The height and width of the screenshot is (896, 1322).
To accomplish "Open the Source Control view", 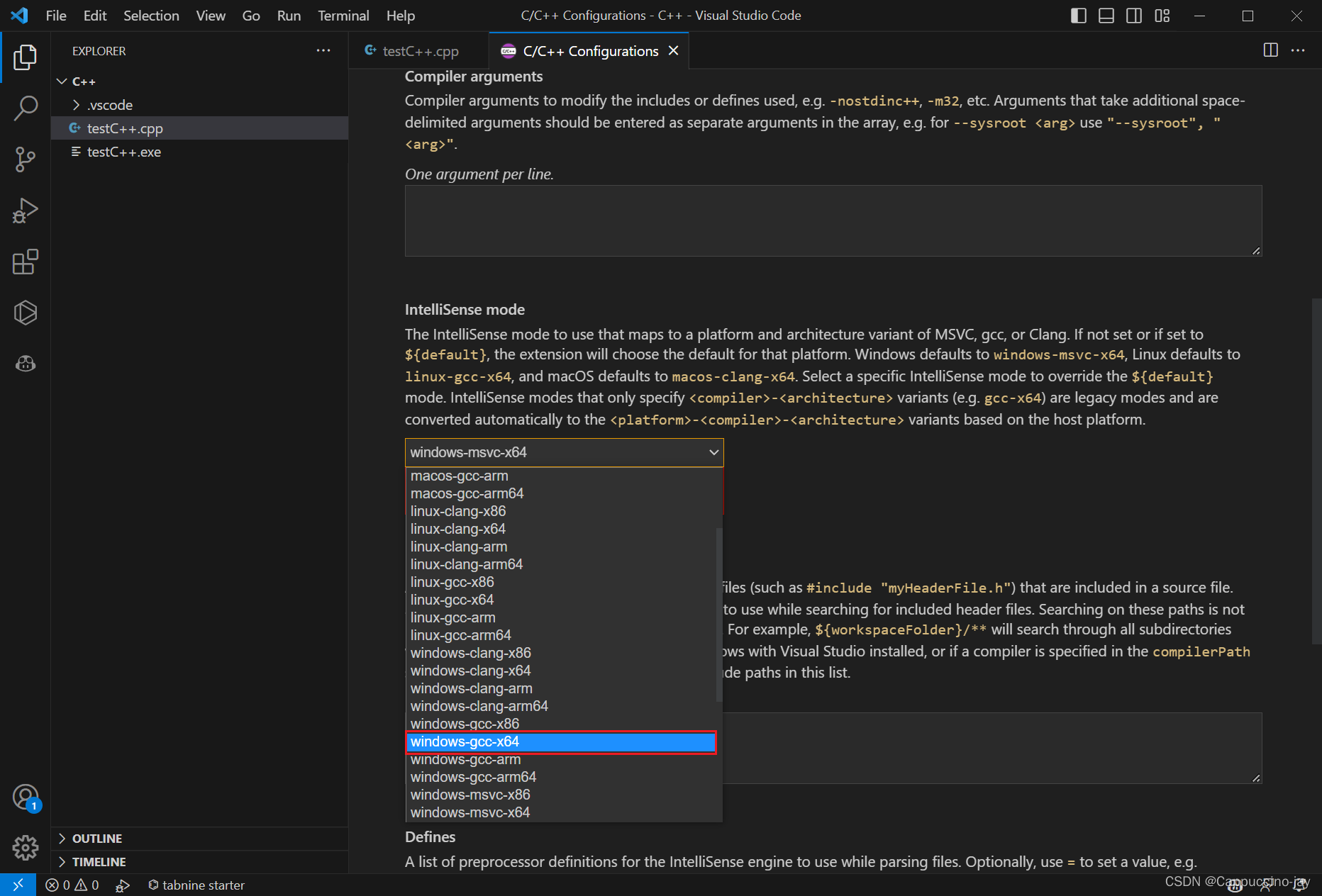I will [26, 159].
